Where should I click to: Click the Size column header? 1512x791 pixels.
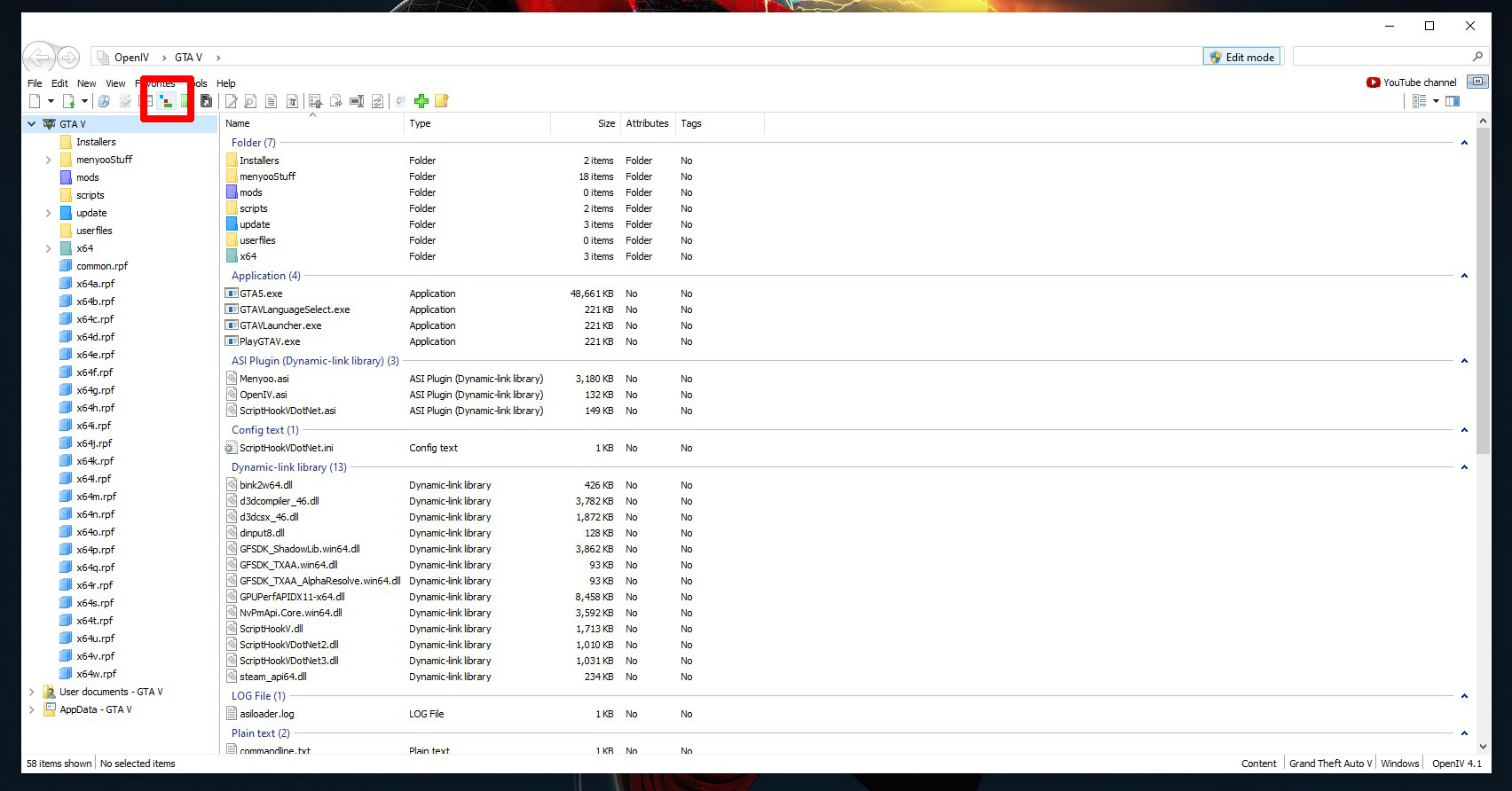coord(606,123)
